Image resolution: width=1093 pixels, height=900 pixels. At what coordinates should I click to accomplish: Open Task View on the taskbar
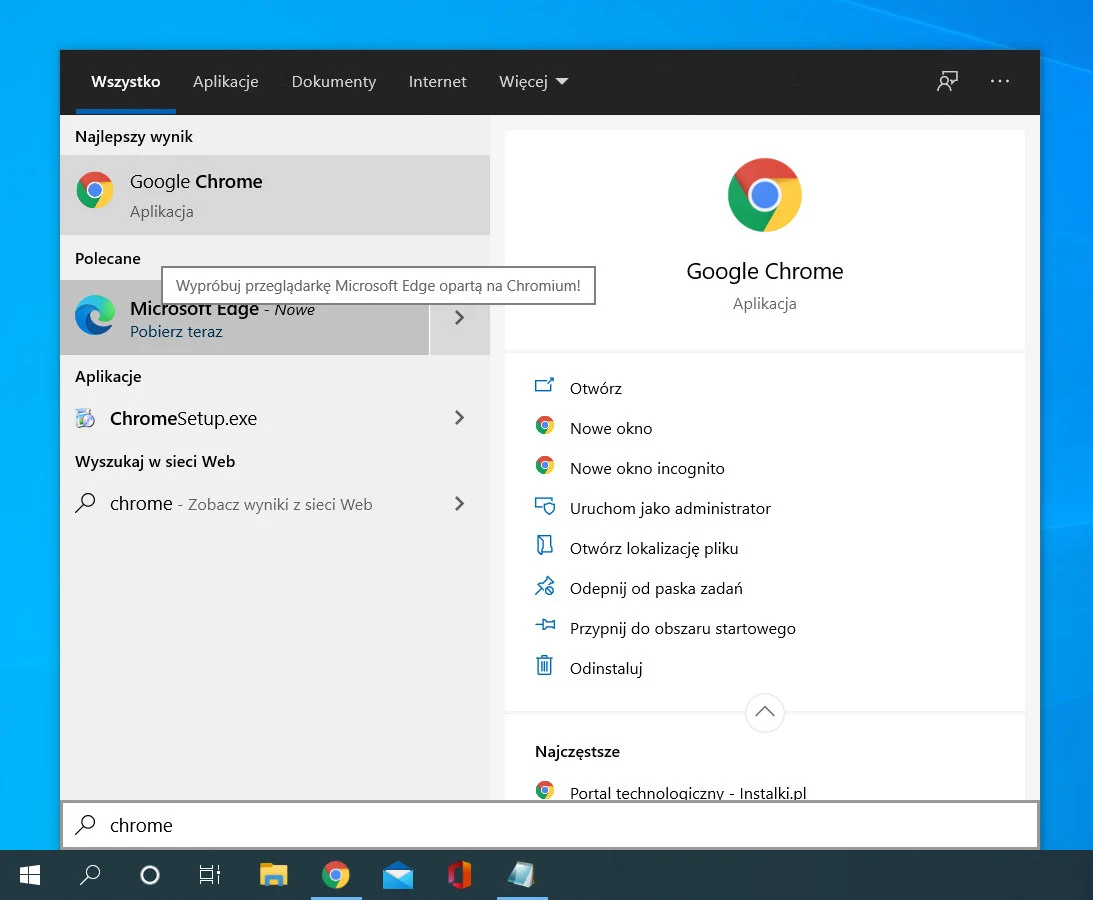209,876
